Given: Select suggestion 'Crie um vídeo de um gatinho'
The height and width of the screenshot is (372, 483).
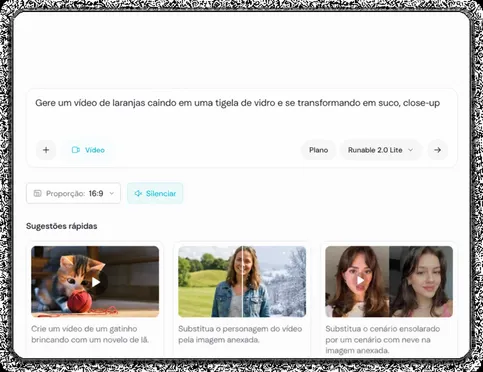Looking at the screenshot, I should tap(90, 334).
